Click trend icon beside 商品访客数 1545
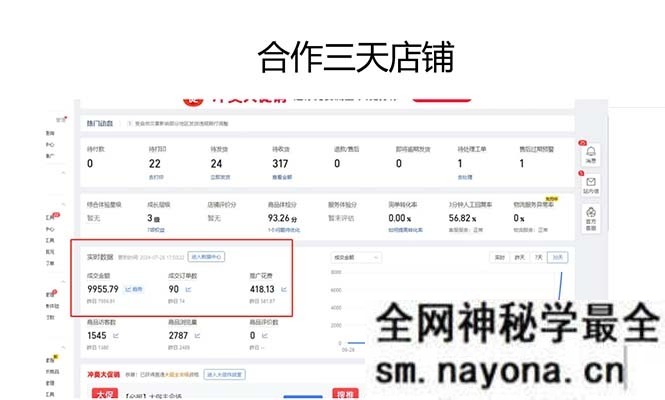The height and width of the screenshot is (400, 665). (x=116, y=336)
